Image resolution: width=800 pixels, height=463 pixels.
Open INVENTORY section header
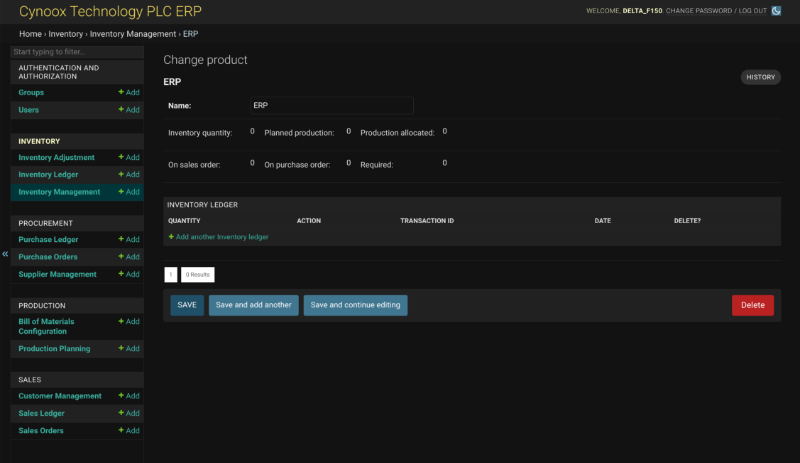tap(39, 141)
